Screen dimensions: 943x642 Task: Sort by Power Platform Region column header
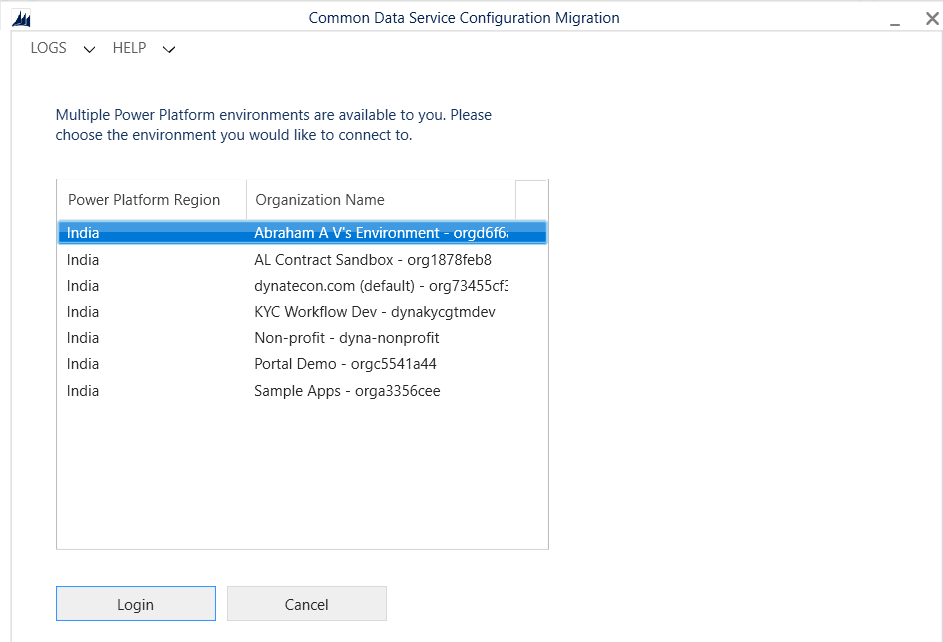point(144,200)
